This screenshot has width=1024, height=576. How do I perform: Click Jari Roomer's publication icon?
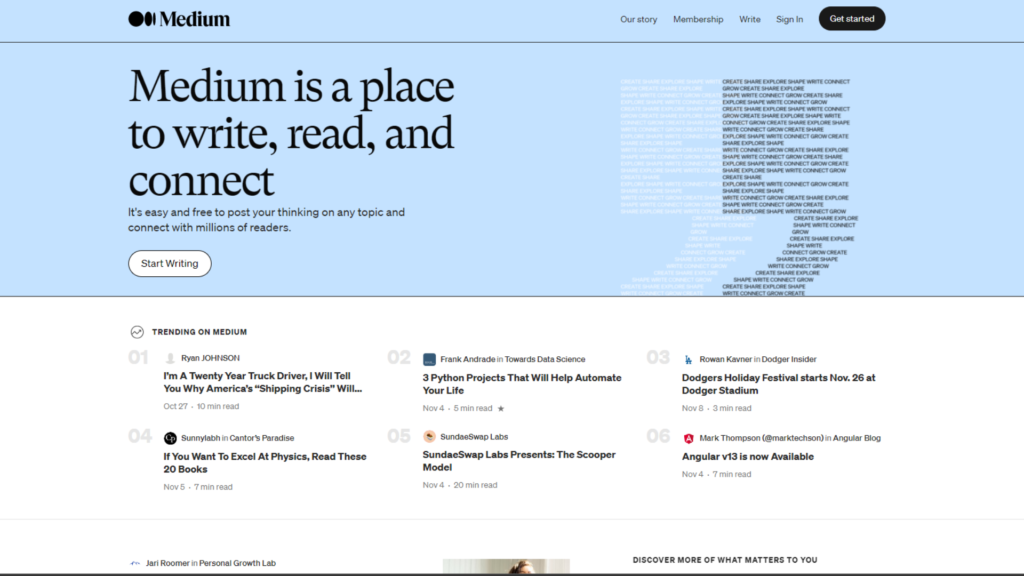pos(134,563)
